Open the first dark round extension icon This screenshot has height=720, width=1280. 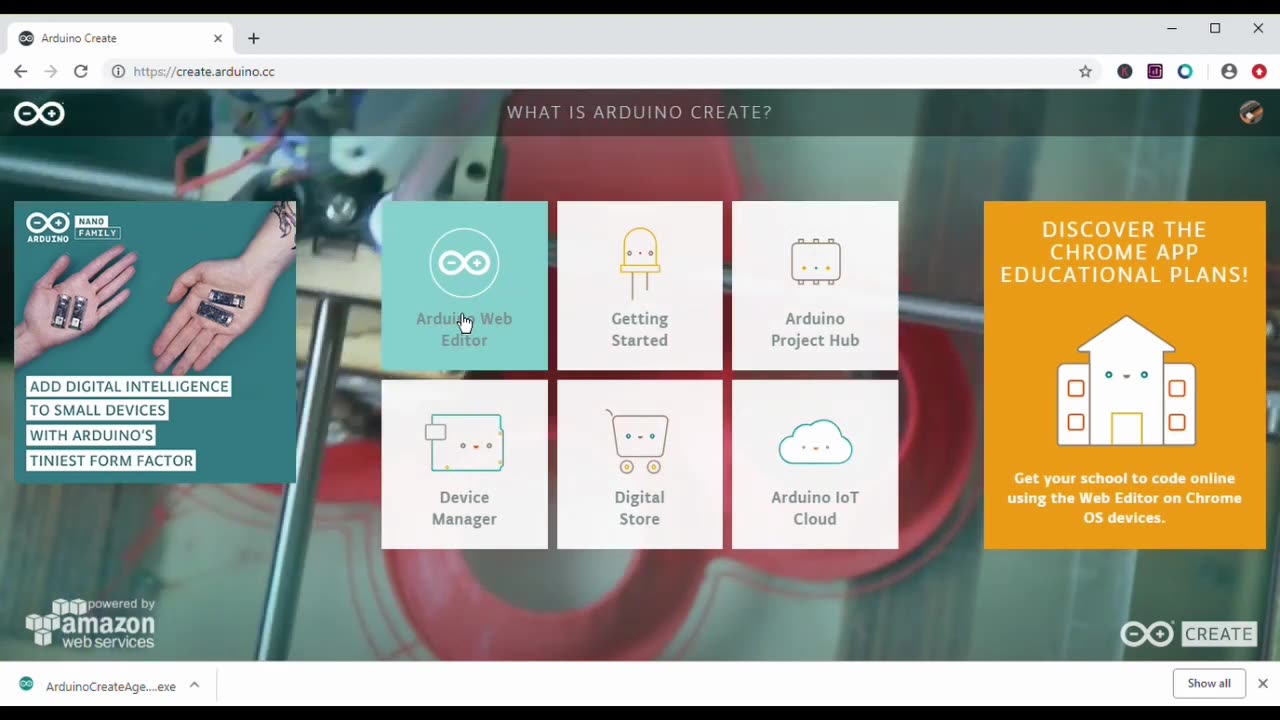1125,71
